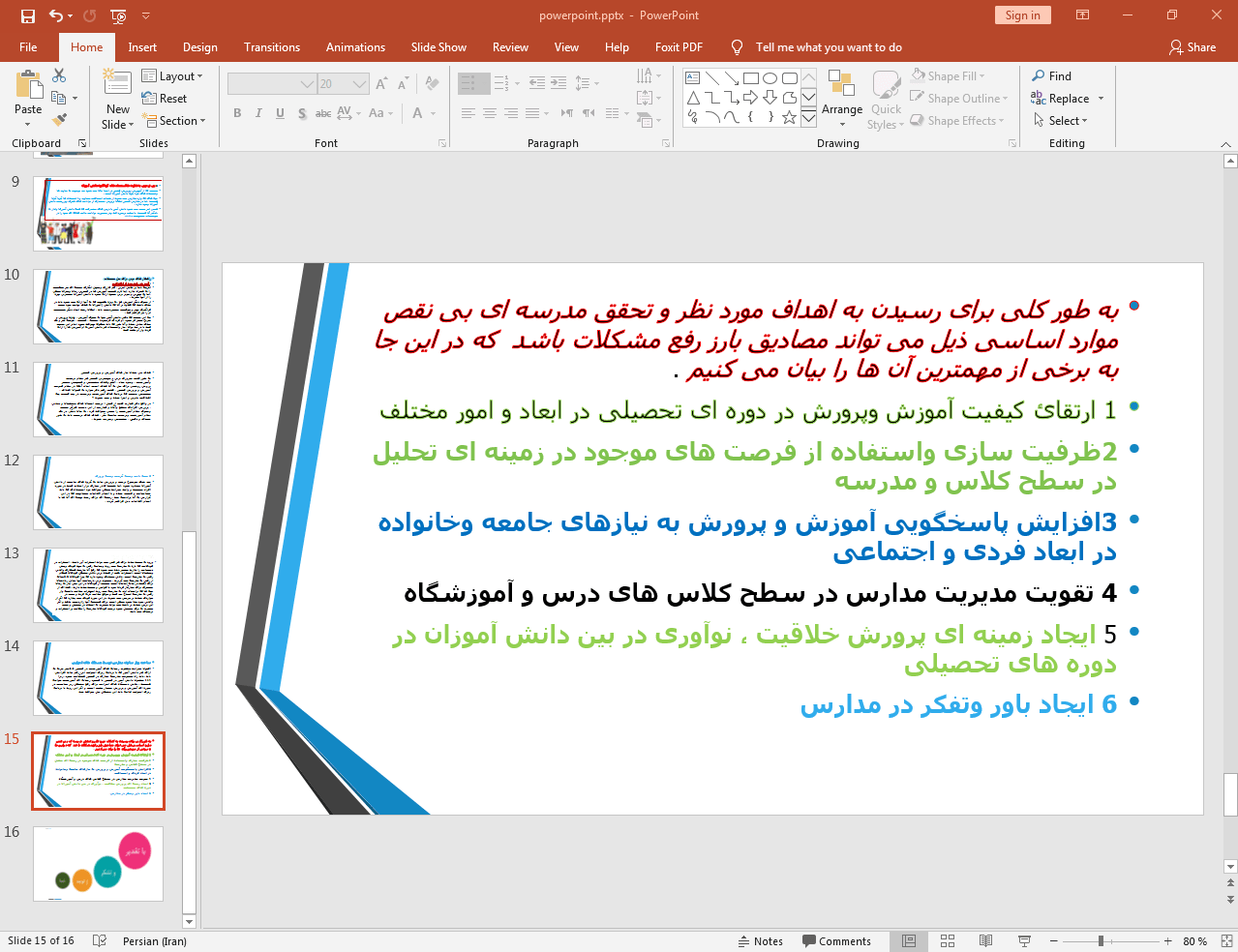Toggle Strikethrough formatting
The height and width of the screenshot is (952, 1238).
tap(323, 113)
